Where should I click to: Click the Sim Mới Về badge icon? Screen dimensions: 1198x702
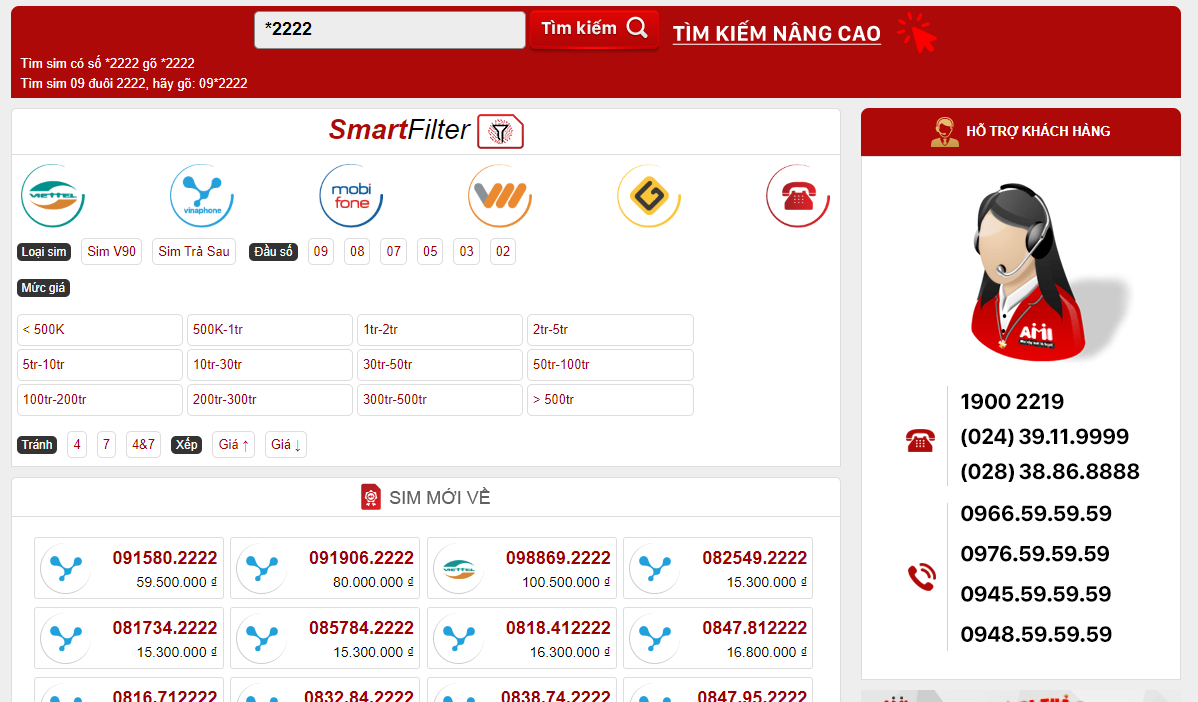coord(371,497)
